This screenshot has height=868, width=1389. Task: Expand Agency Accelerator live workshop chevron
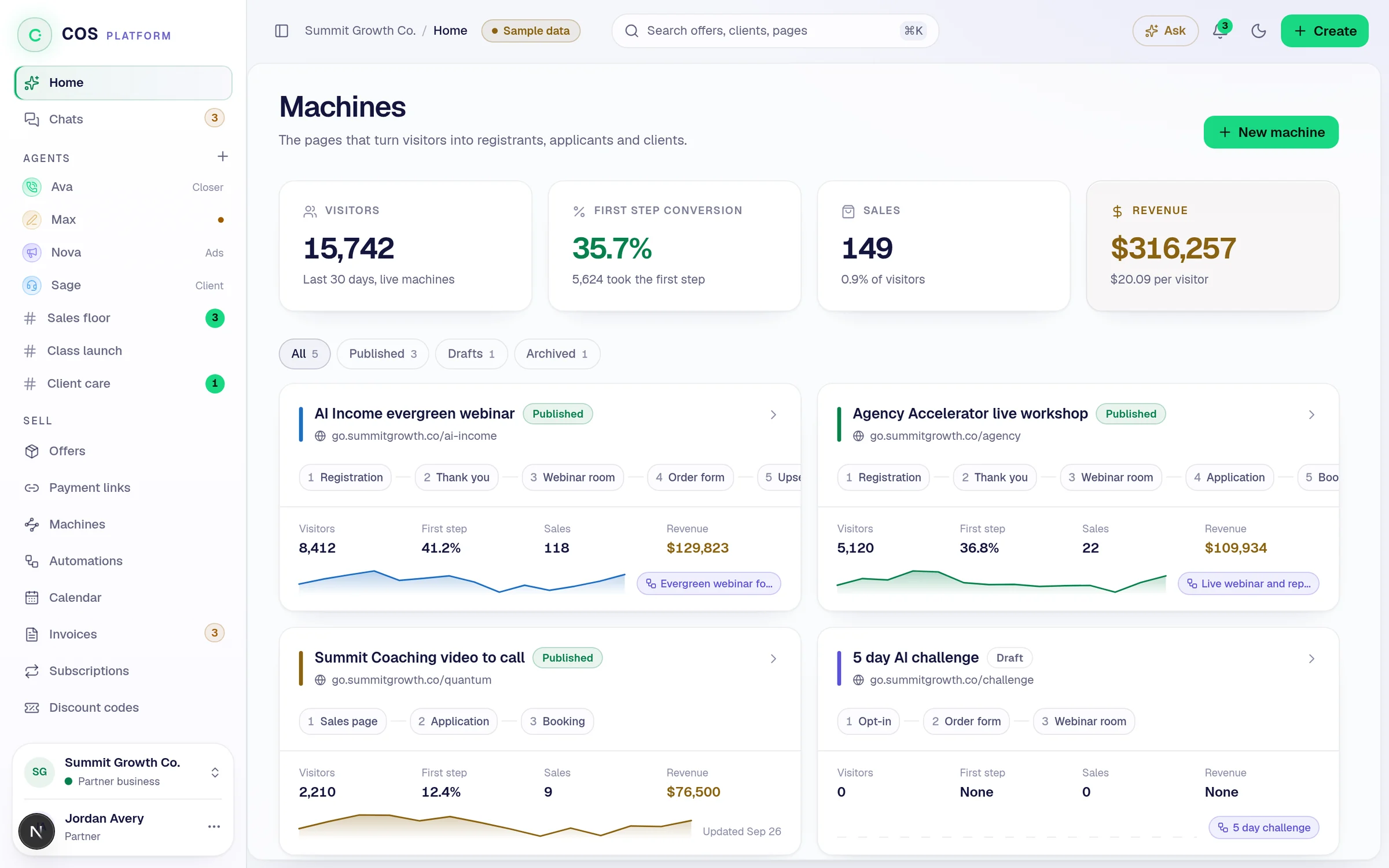coord(1311,415)
